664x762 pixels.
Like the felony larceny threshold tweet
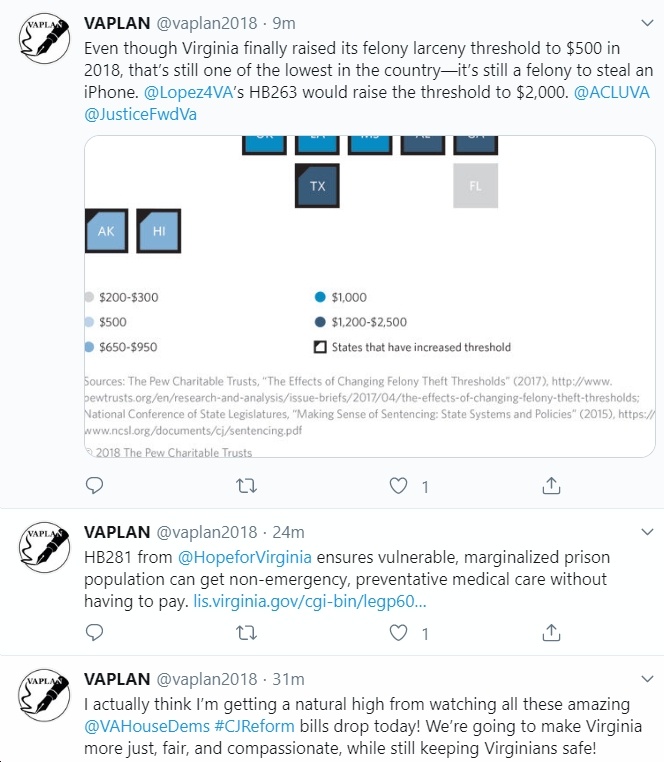tap(398, 485)
